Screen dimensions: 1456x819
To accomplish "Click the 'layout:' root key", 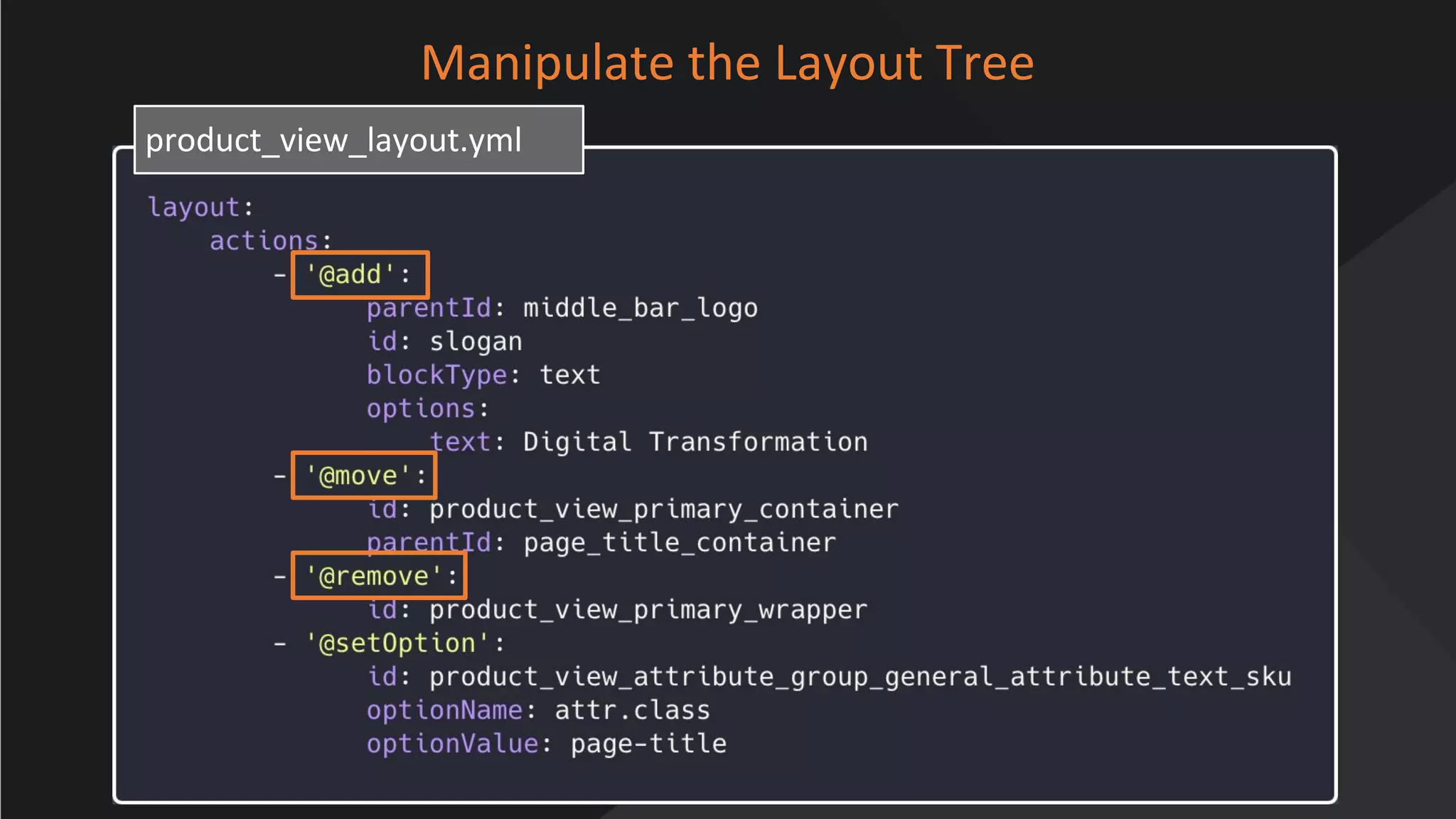I will point(200,208).
